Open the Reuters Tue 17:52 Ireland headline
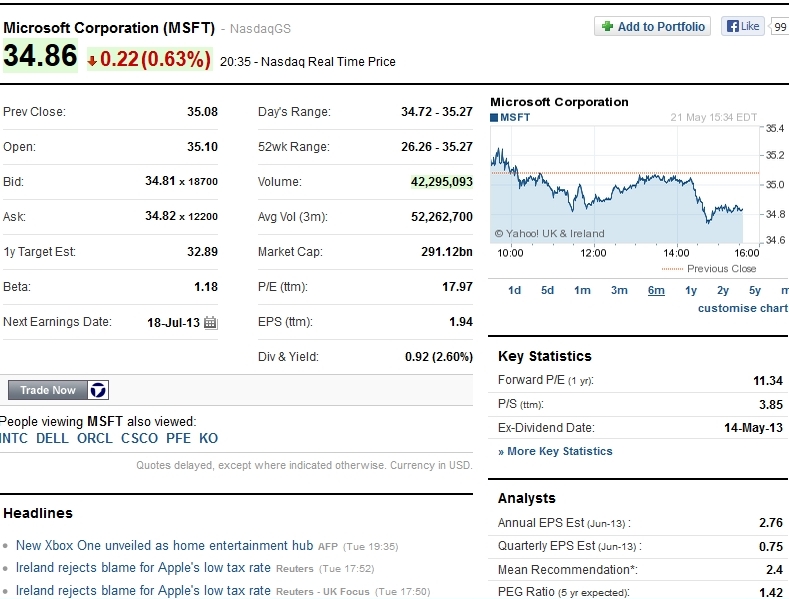The image size is (789, 599). 143,568
